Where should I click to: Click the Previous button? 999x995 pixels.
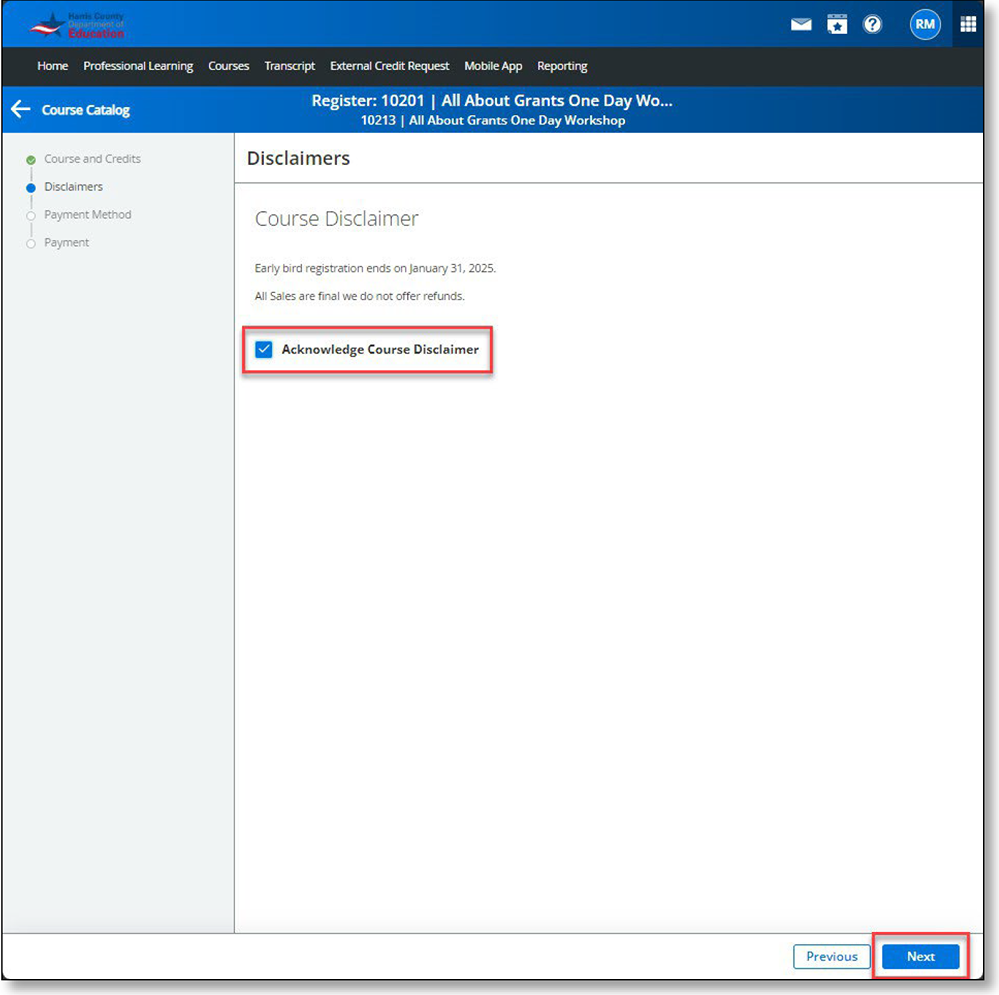pyautogui.click(x=831, y=956)
